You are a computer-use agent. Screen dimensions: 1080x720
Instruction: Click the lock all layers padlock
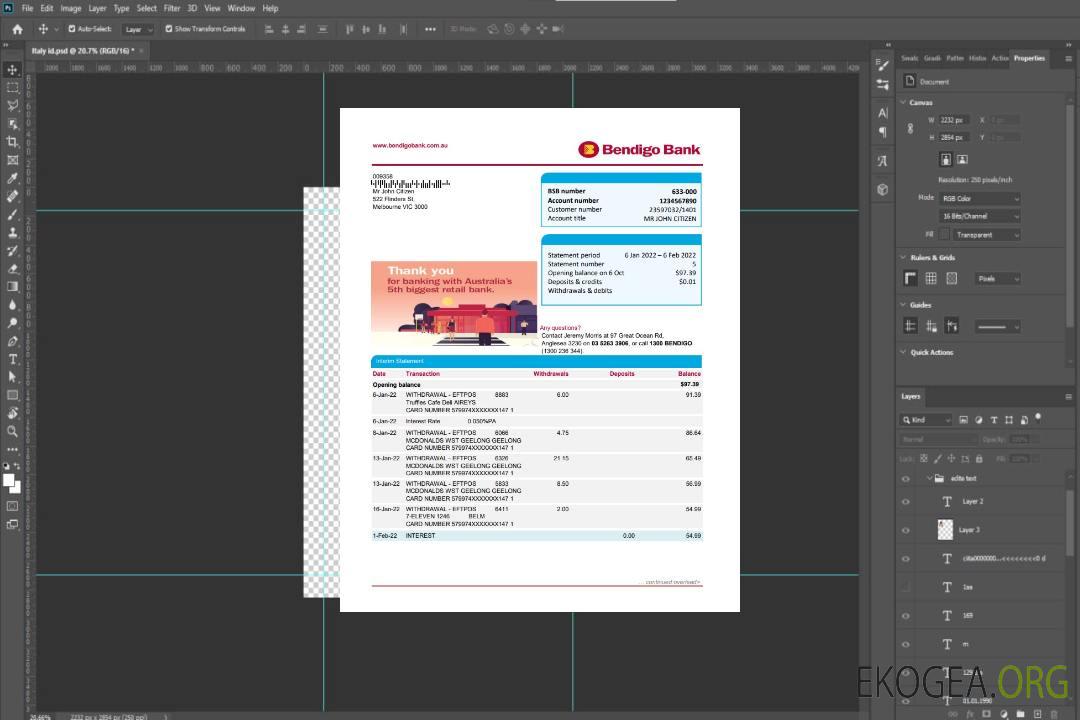pos(979,458)
